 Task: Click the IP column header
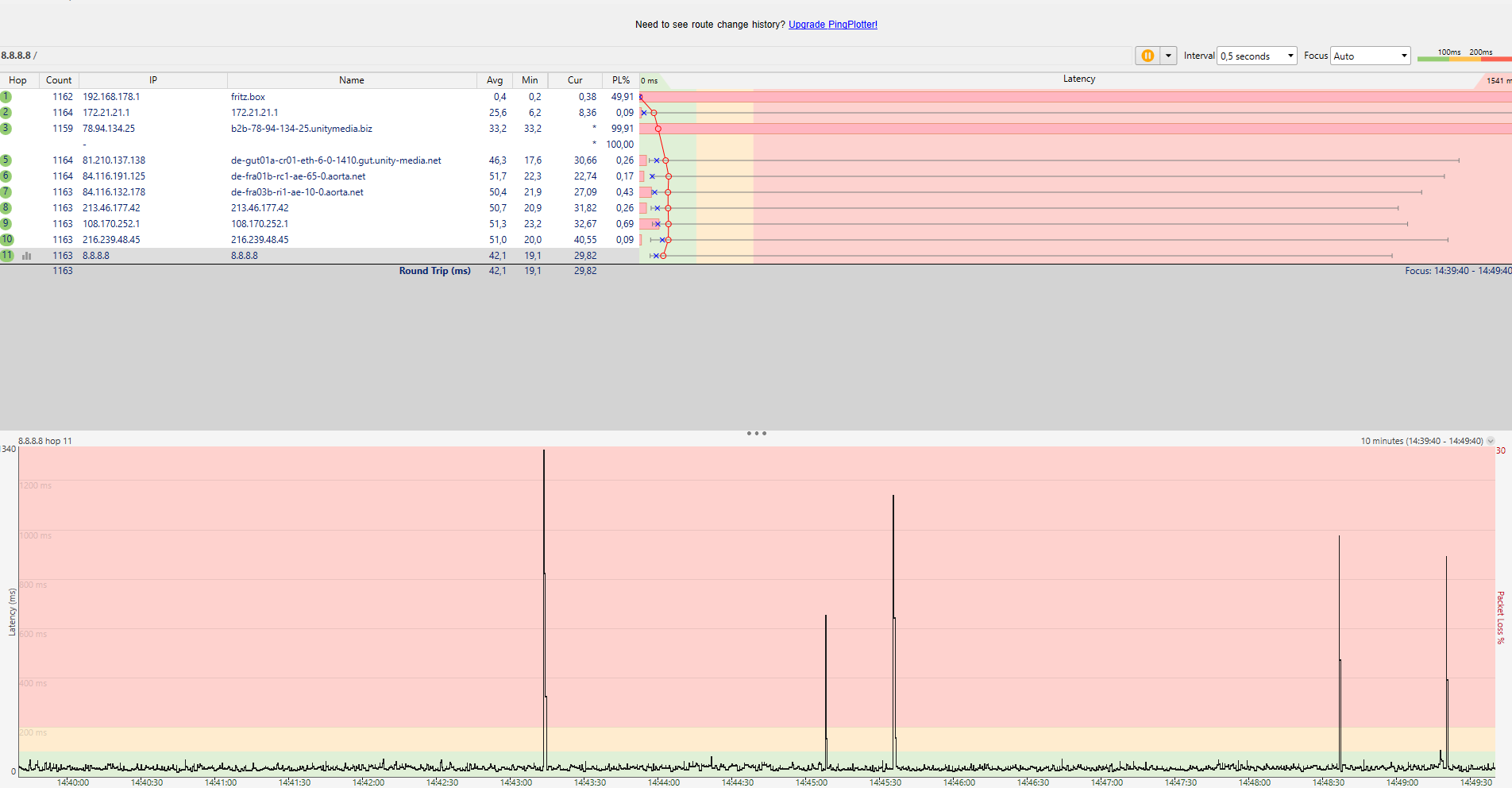pos(153,80)
